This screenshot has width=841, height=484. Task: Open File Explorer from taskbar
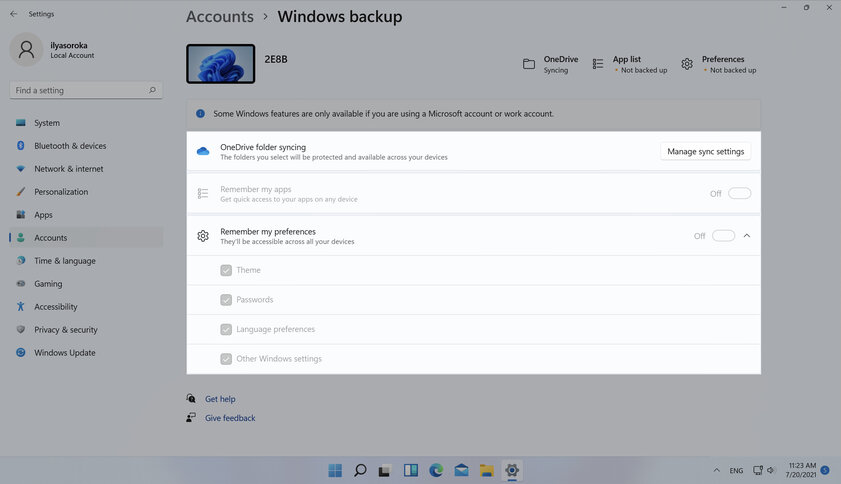pos(486,471)
